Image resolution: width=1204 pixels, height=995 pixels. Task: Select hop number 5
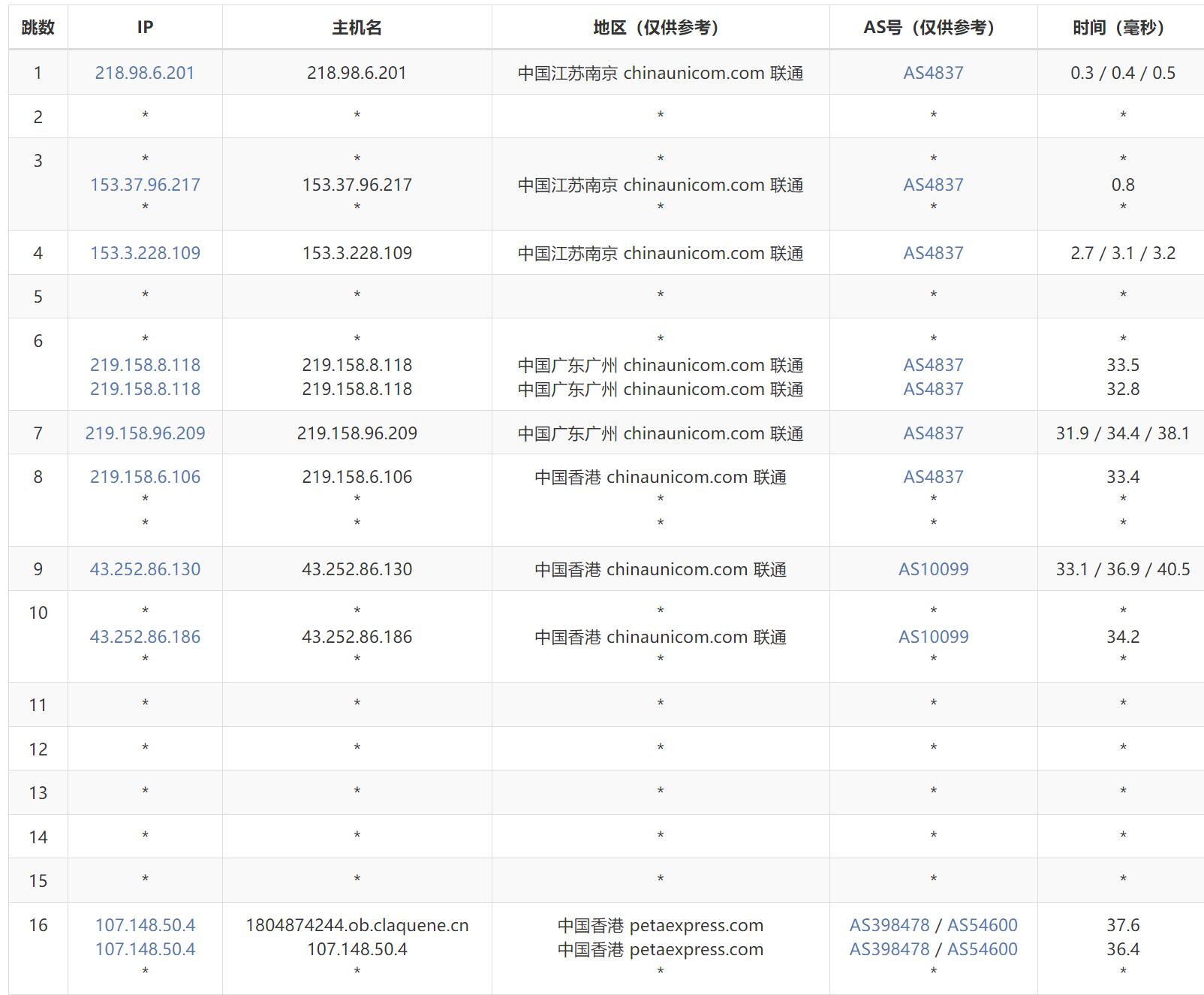coord(38,297)
